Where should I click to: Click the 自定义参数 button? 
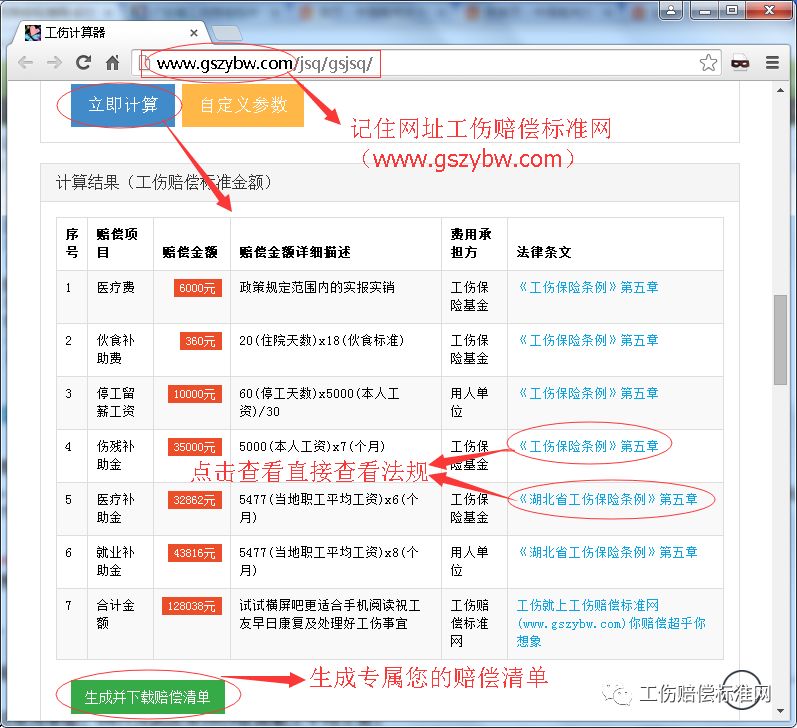coord(243,105)
